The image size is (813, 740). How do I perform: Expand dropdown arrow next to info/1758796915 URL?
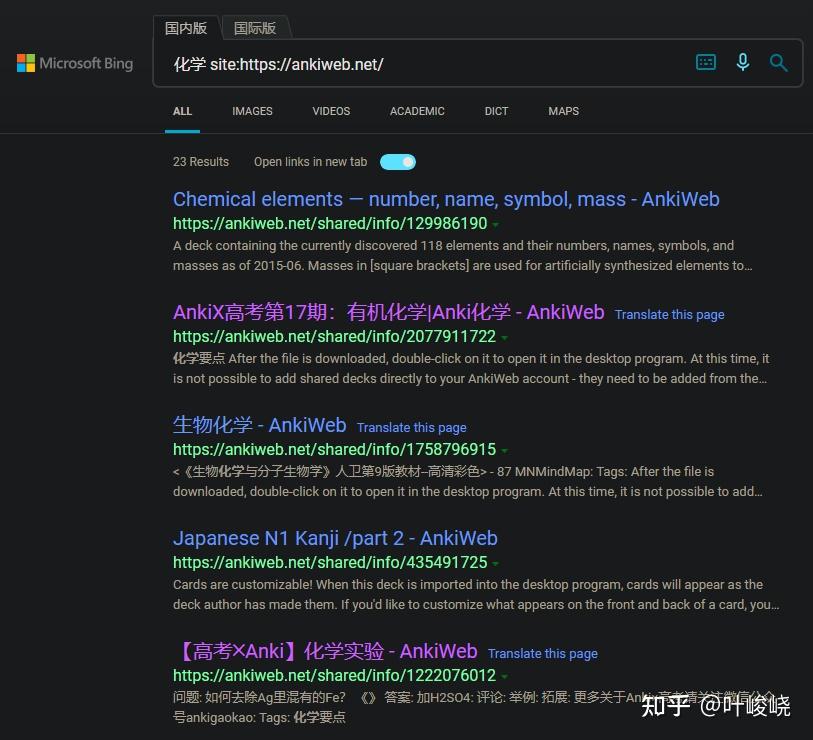click(x=504, y=451)
